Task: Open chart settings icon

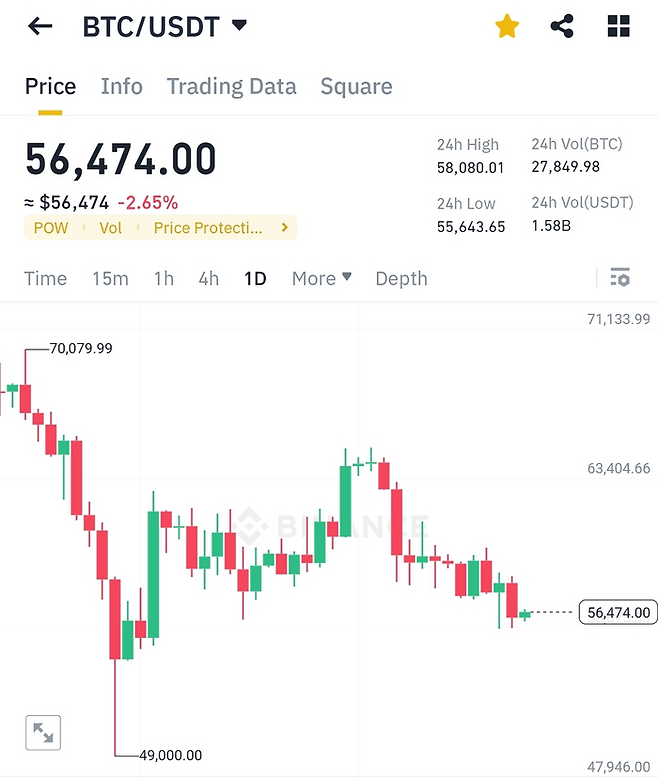Action: click(620, 278)
